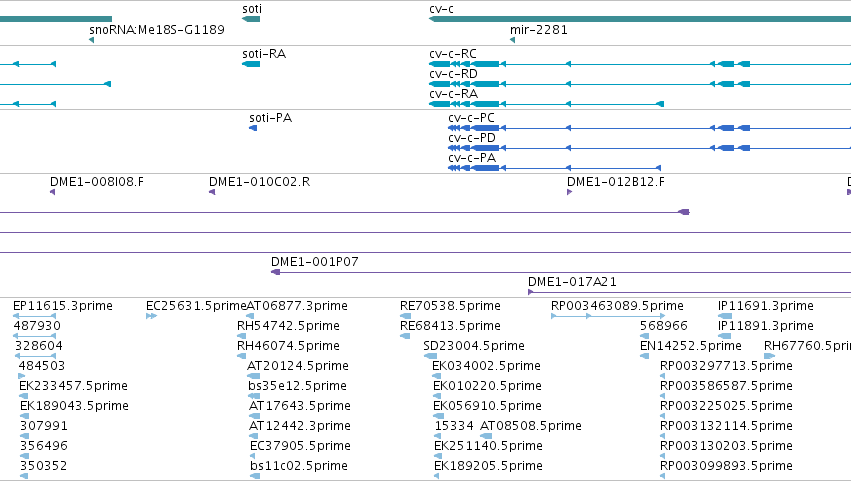Click the bs11c02.5prime EST label
The height and width of the screenshot is (481, 851).
299,466
